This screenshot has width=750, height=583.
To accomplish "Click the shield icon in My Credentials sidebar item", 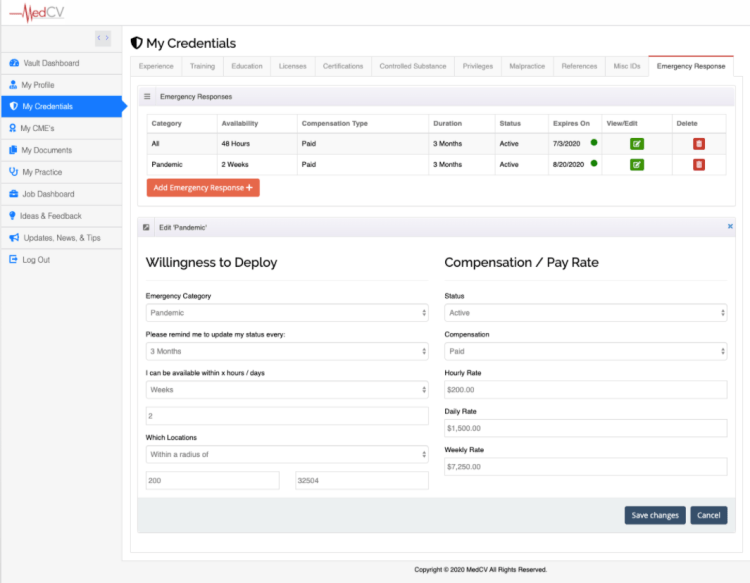I will click(x=13, y=106).
